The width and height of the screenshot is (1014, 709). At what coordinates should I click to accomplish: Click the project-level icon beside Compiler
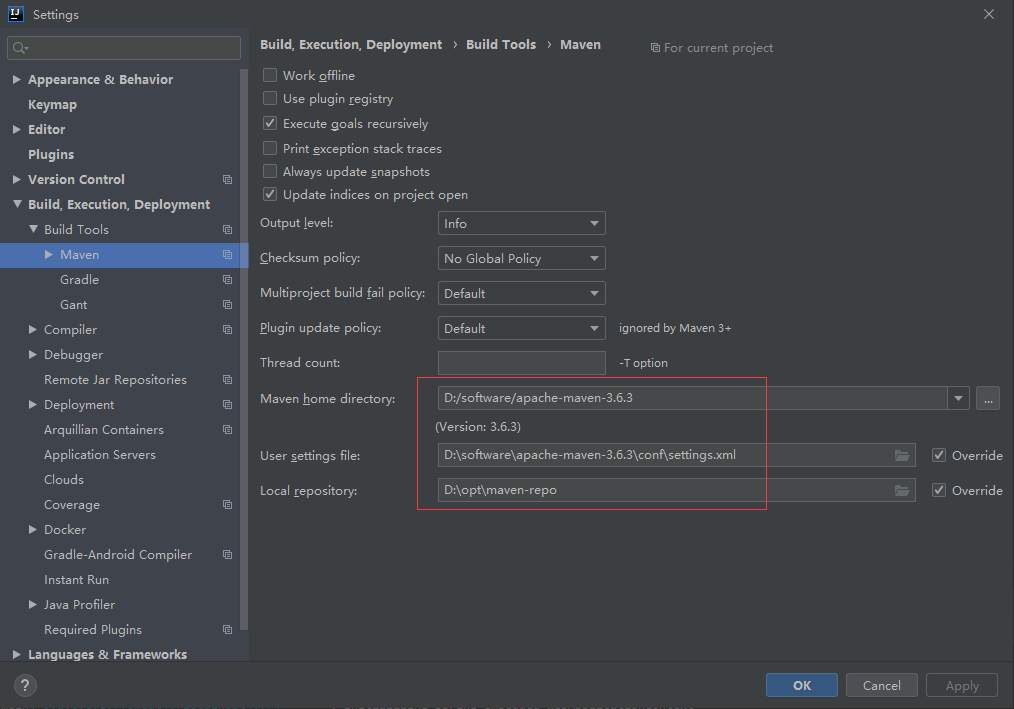point(228,330)
